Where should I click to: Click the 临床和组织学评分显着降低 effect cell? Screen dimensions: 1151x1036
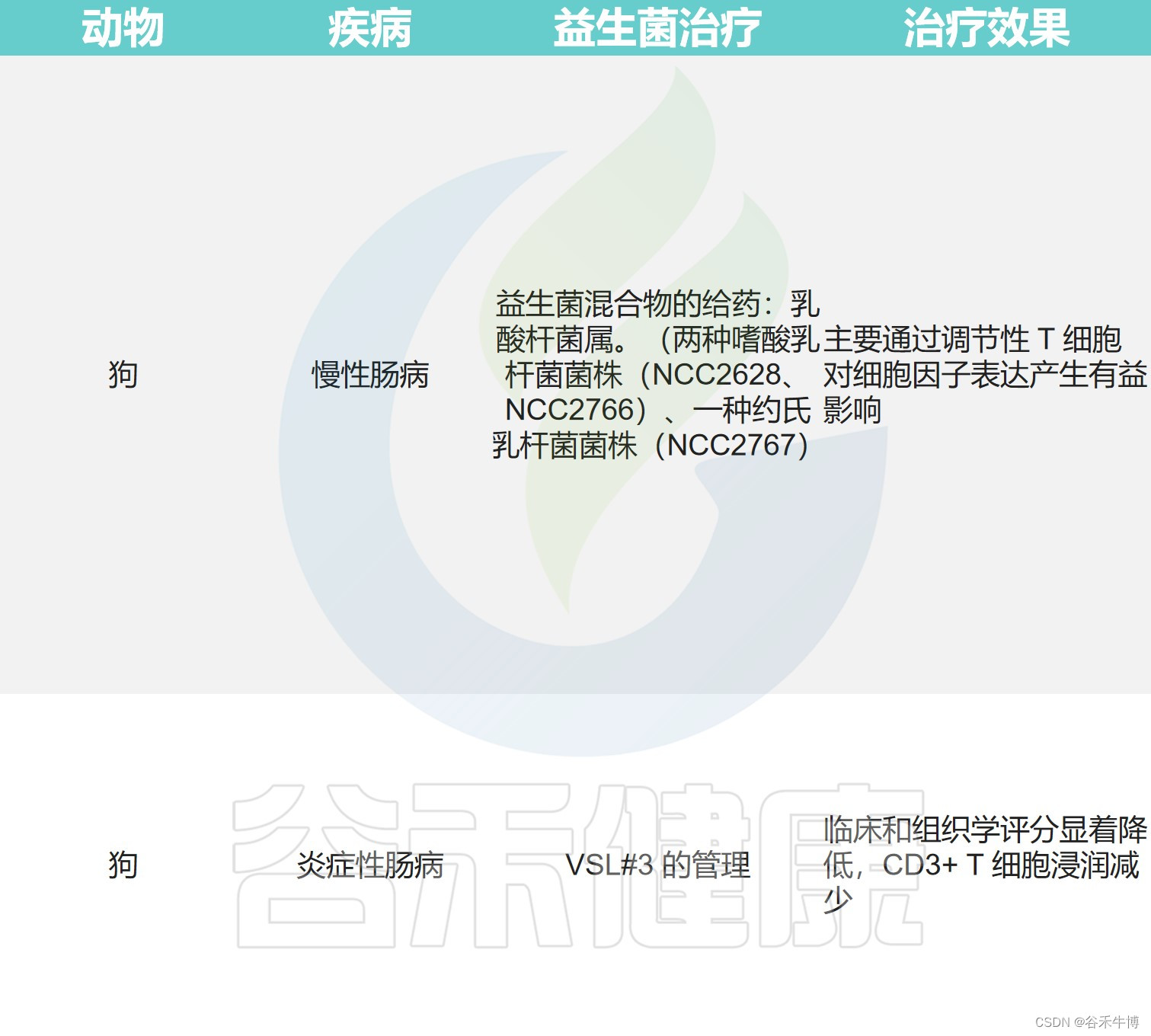click(x=985, y=865)
